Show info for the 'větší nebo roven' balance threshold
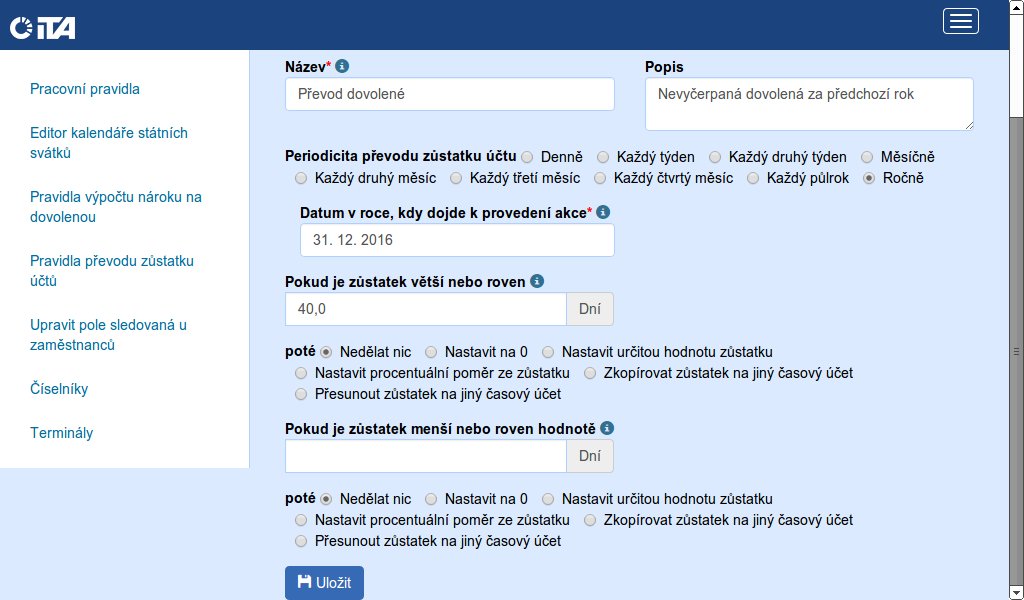1024x600 pixels. point(537,281)
